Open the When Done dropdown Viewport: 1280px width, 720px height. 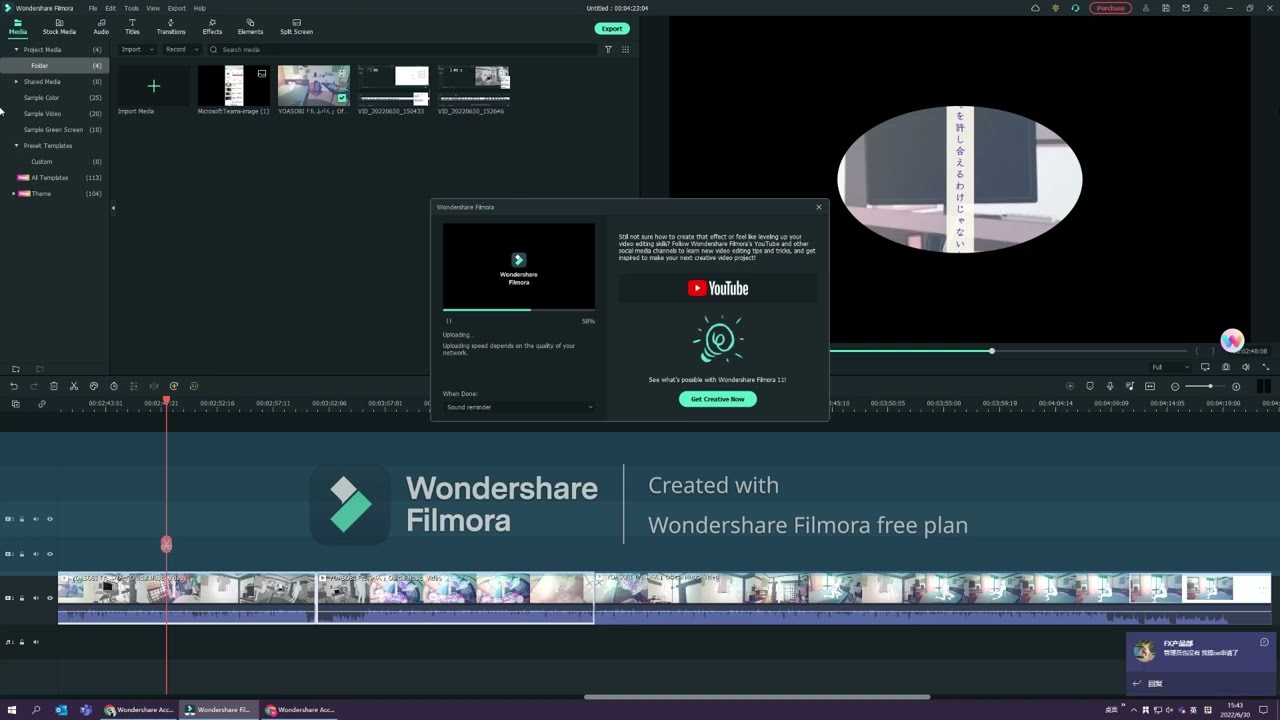coord(519,407)
